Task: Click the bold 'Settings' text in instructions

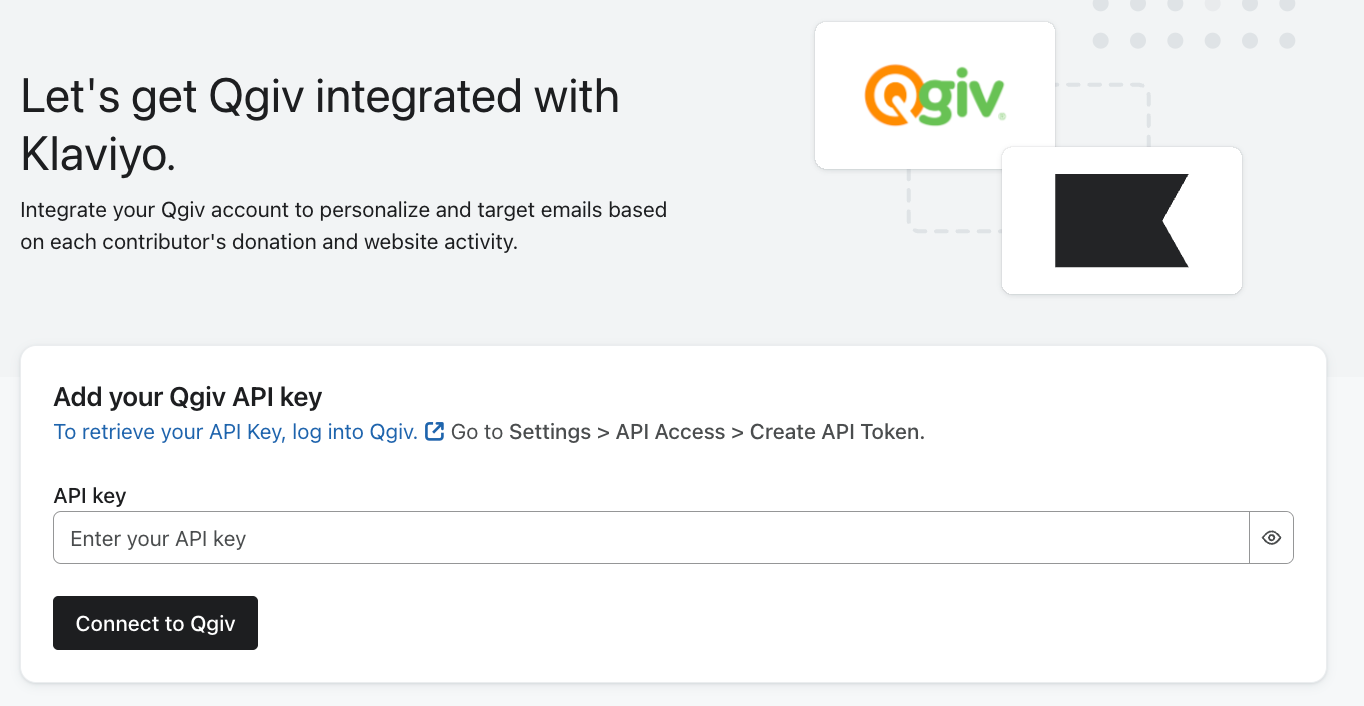Action: click(550, 432)
